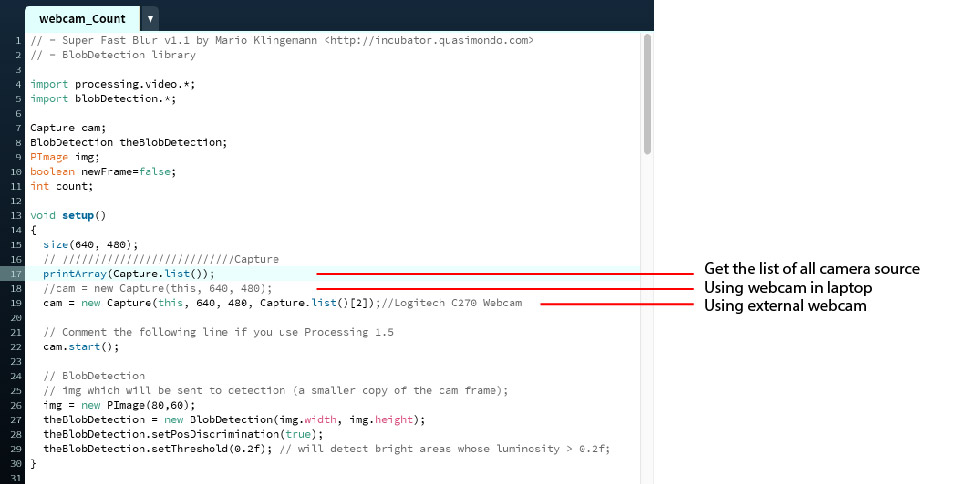
Task: Click the 'boolean newFrame=false' line
Action: (x=102, y=171)
